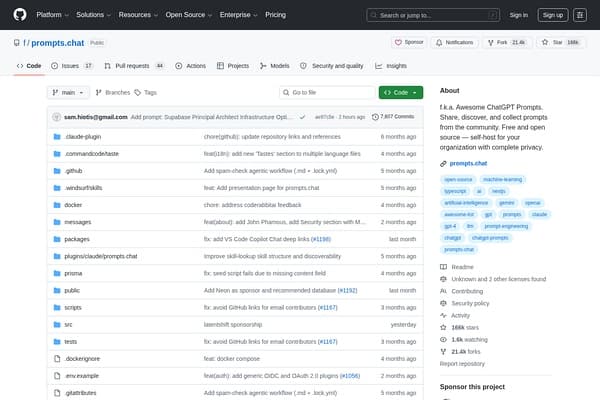View Branches list link
This screenshot has width=600, height=400.
click(113, 93)
